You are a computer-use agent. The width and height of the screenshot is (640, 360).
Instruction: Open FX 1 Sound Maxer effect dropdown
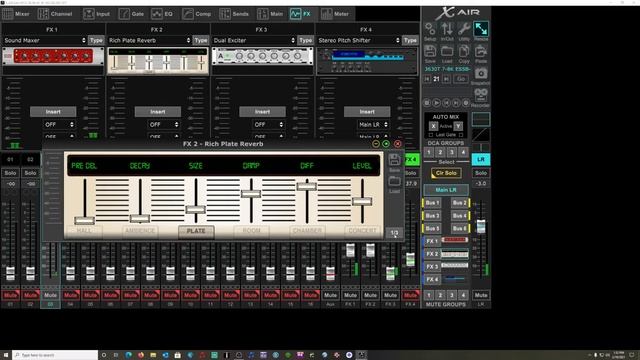44,40
